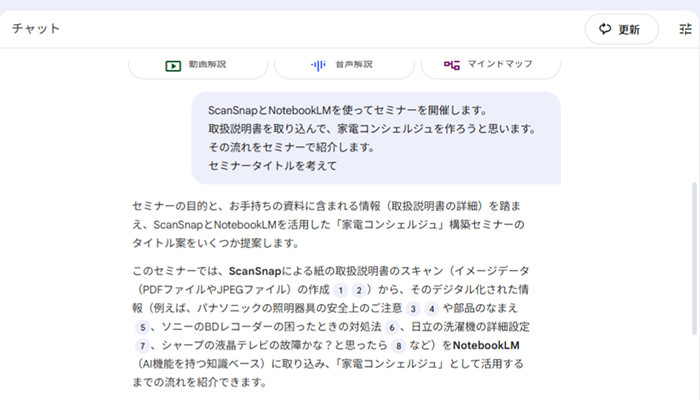Screen dimensions: 700x400
Task: Open citation 4 chip
Action: (x=432, y=309)
